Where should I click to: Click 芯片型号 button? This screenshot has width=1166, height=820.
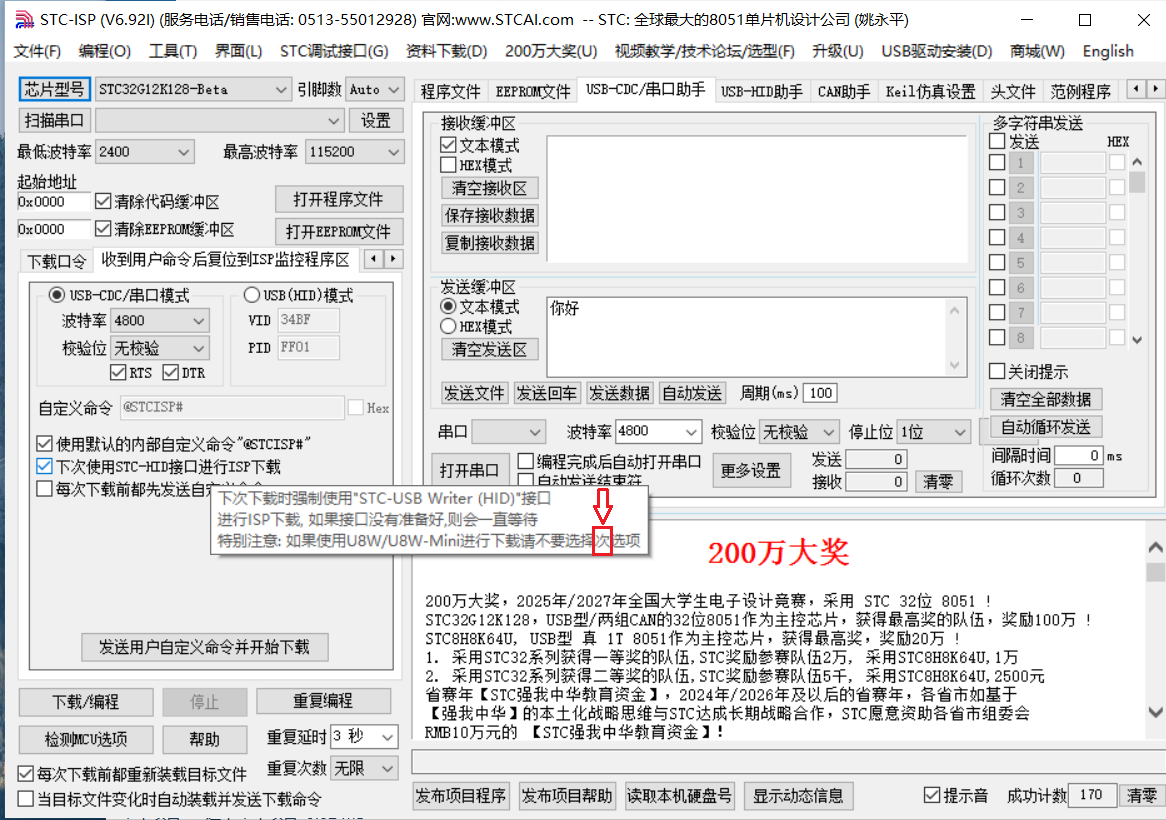point(54,89)
